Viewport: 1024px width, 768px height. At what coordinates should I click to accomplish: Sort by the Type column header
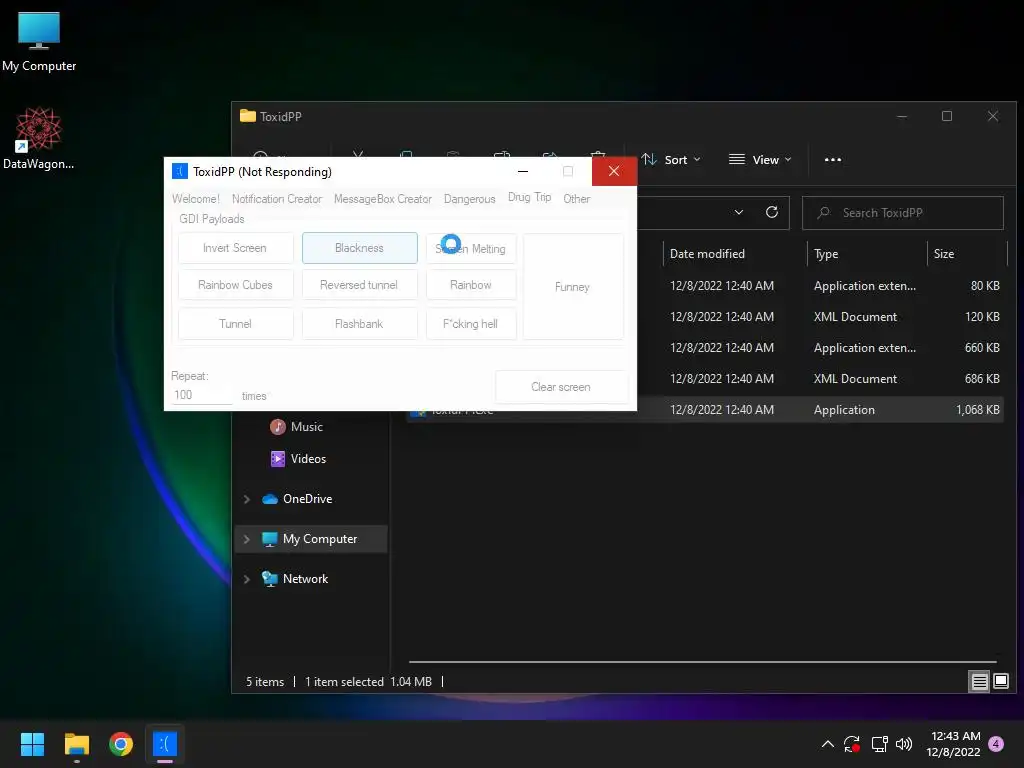[867, 254]
